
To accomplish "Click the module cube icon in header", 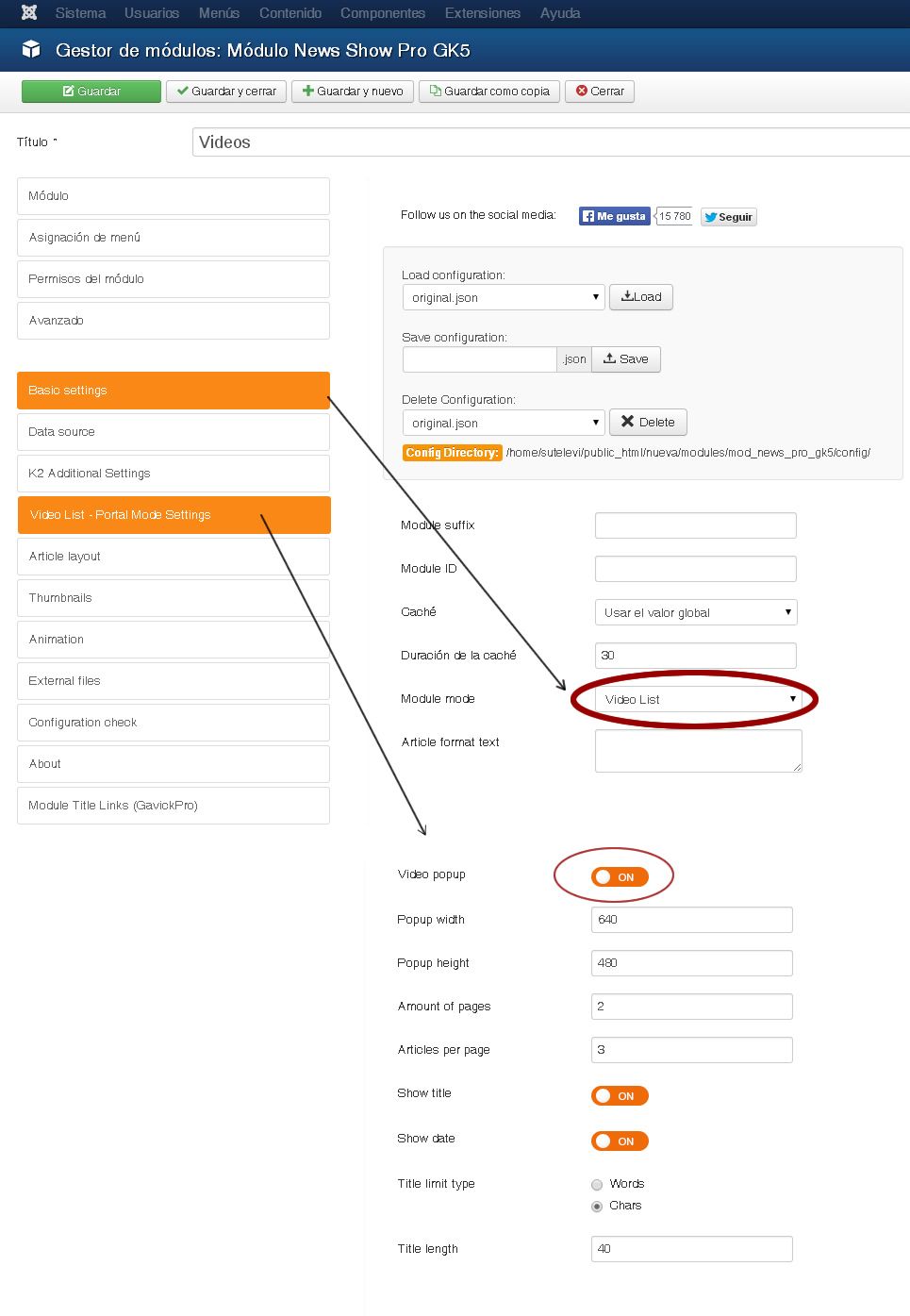I will [31, 50].
